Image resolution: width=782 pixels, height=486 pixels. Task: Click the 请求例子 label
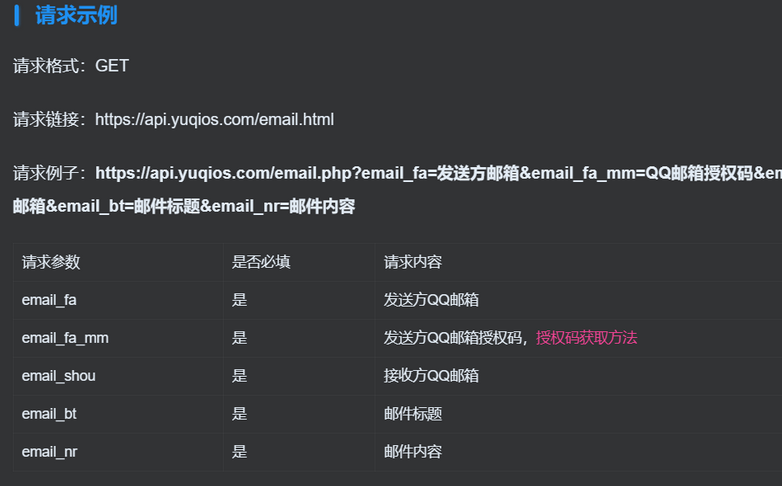50,173
